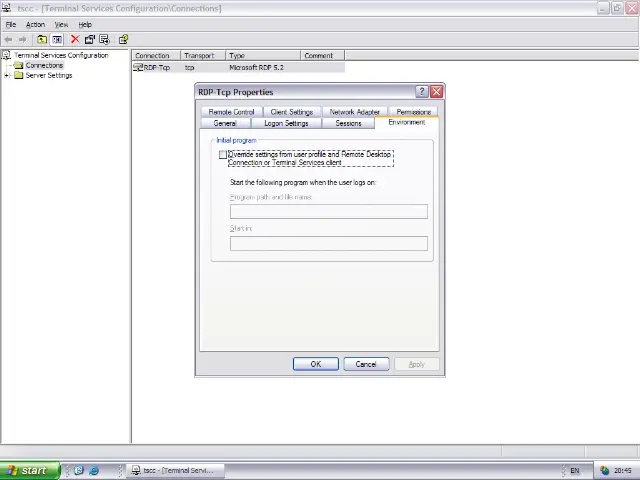640x480 pixels.
Task: Switch to the Remote Control tab
Action: (x=231, y=112)
